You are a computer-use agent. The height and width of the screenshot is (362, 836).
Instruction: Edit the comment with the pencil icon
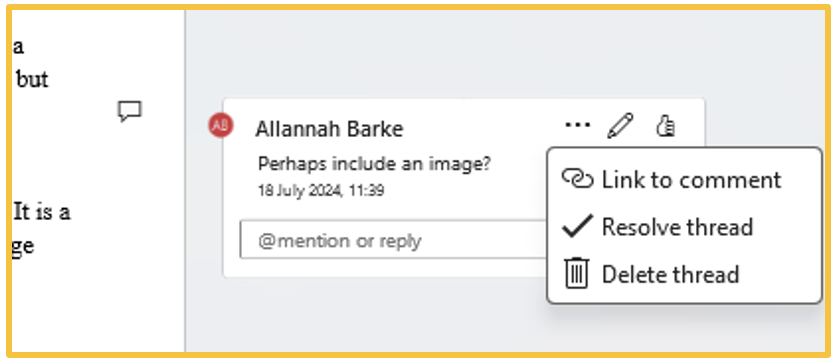(621, 126)
